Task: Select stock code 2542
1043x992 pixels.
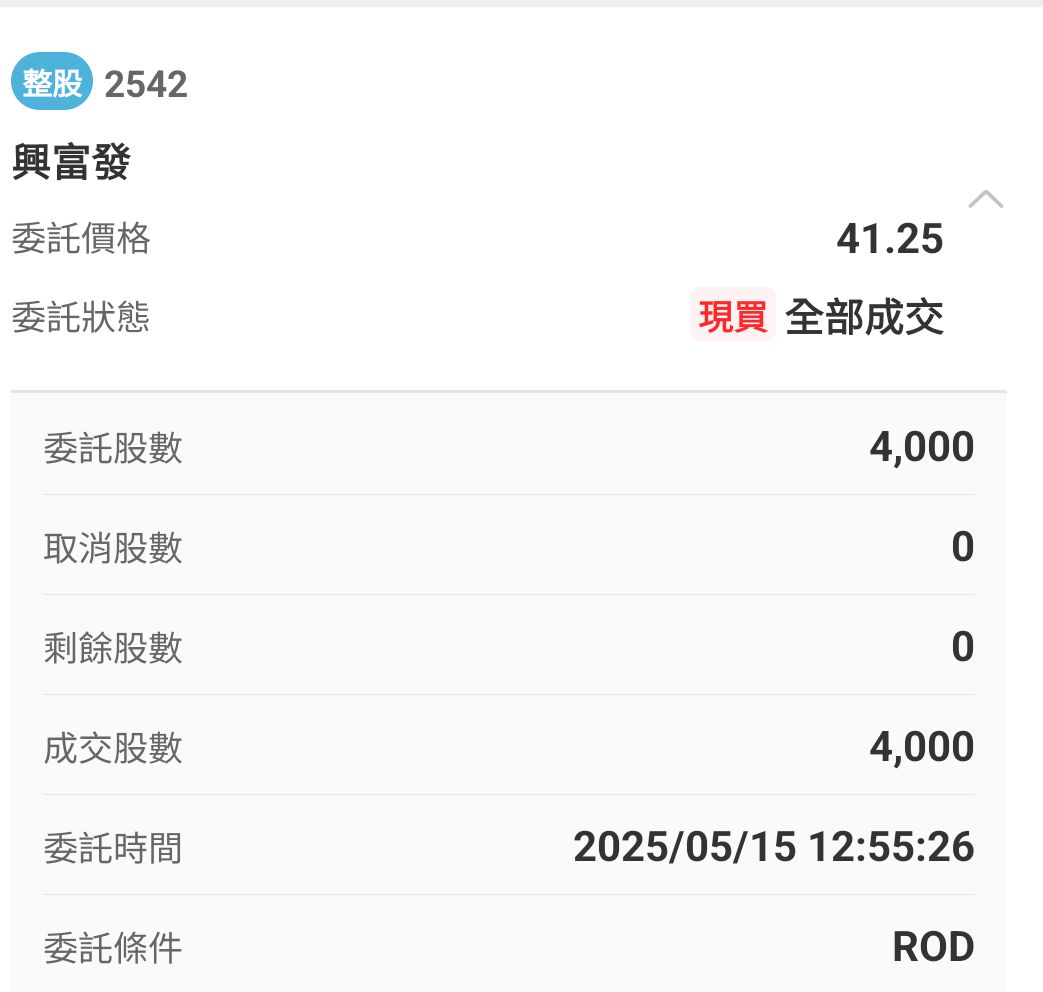Action: pyautogui.click(x=146, y=84)
